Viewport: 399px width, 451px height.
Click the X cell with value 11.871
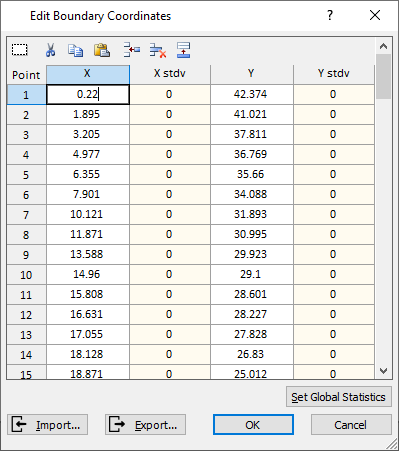(x=88, y=234)
